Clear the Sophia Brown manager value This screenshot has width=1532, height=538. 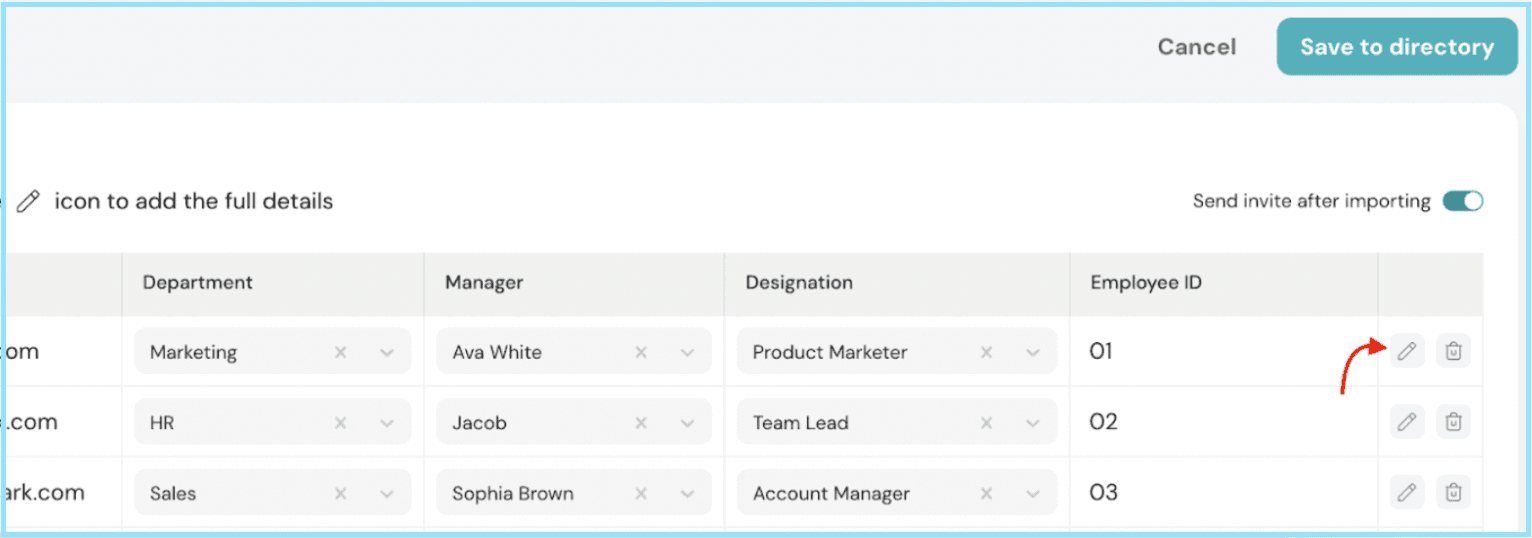pyautogui.click(x=641, y=493)
